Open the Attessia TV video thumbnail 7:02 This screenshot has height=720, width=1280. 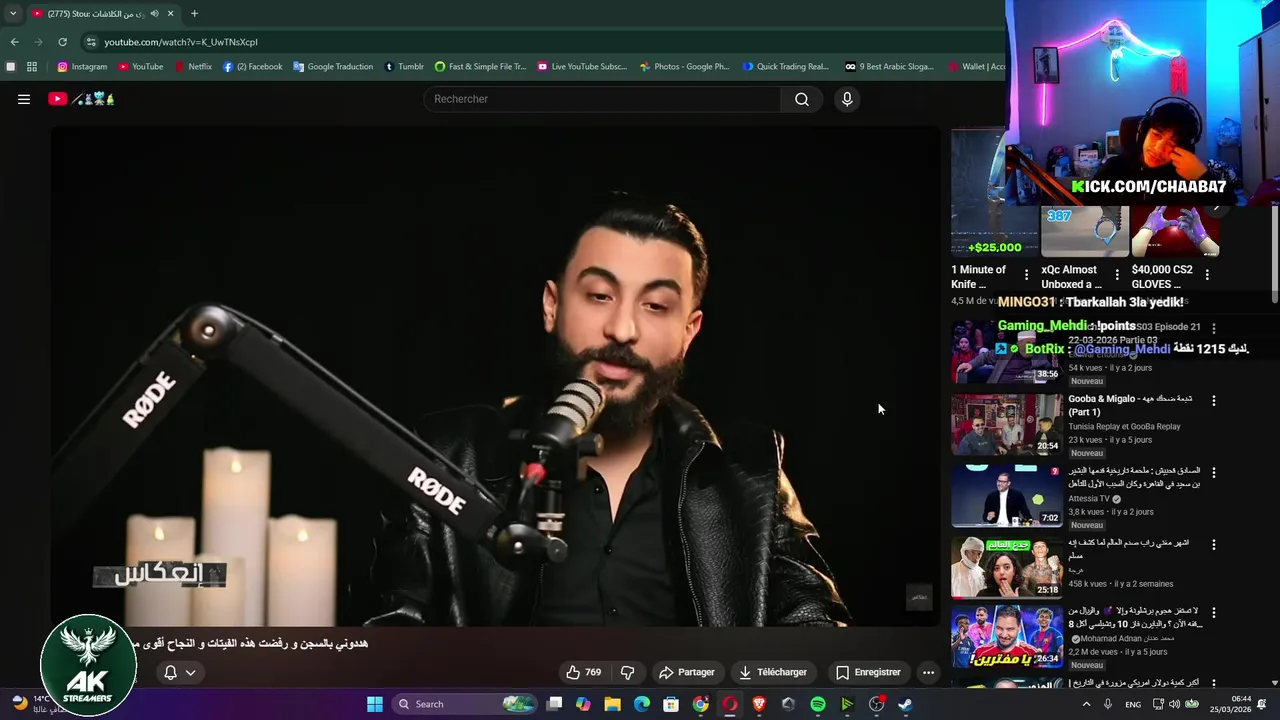(x=1006, y=496)
